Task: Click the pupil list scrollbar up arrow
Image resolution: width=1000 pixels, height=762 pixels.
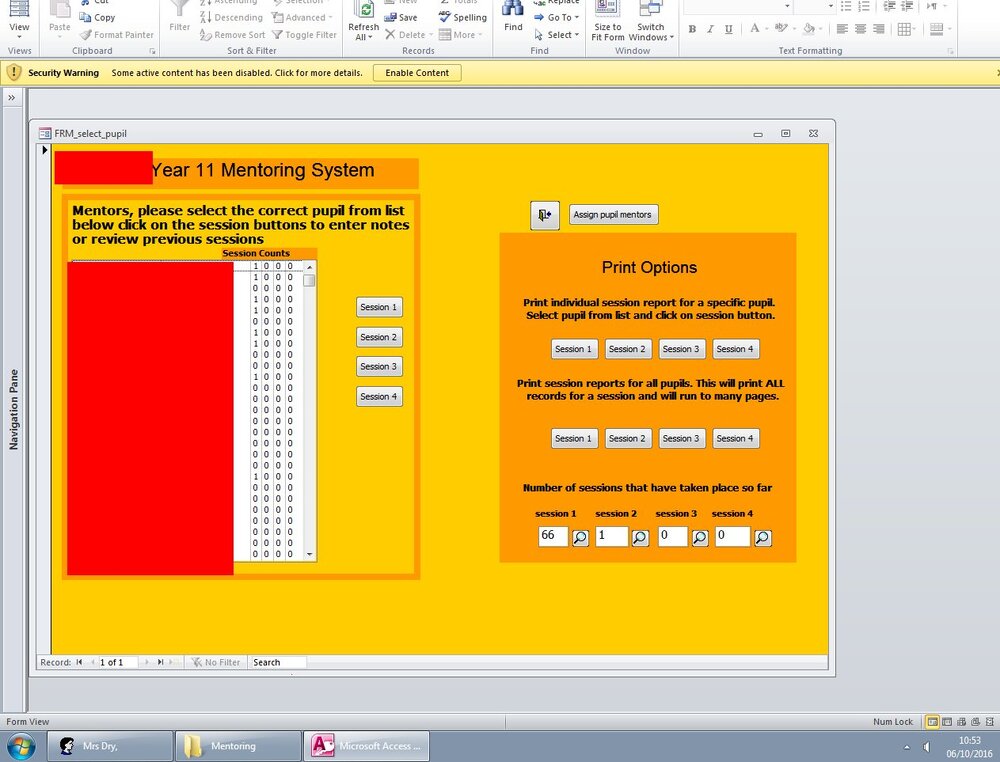Action: (x=309, y=267)
